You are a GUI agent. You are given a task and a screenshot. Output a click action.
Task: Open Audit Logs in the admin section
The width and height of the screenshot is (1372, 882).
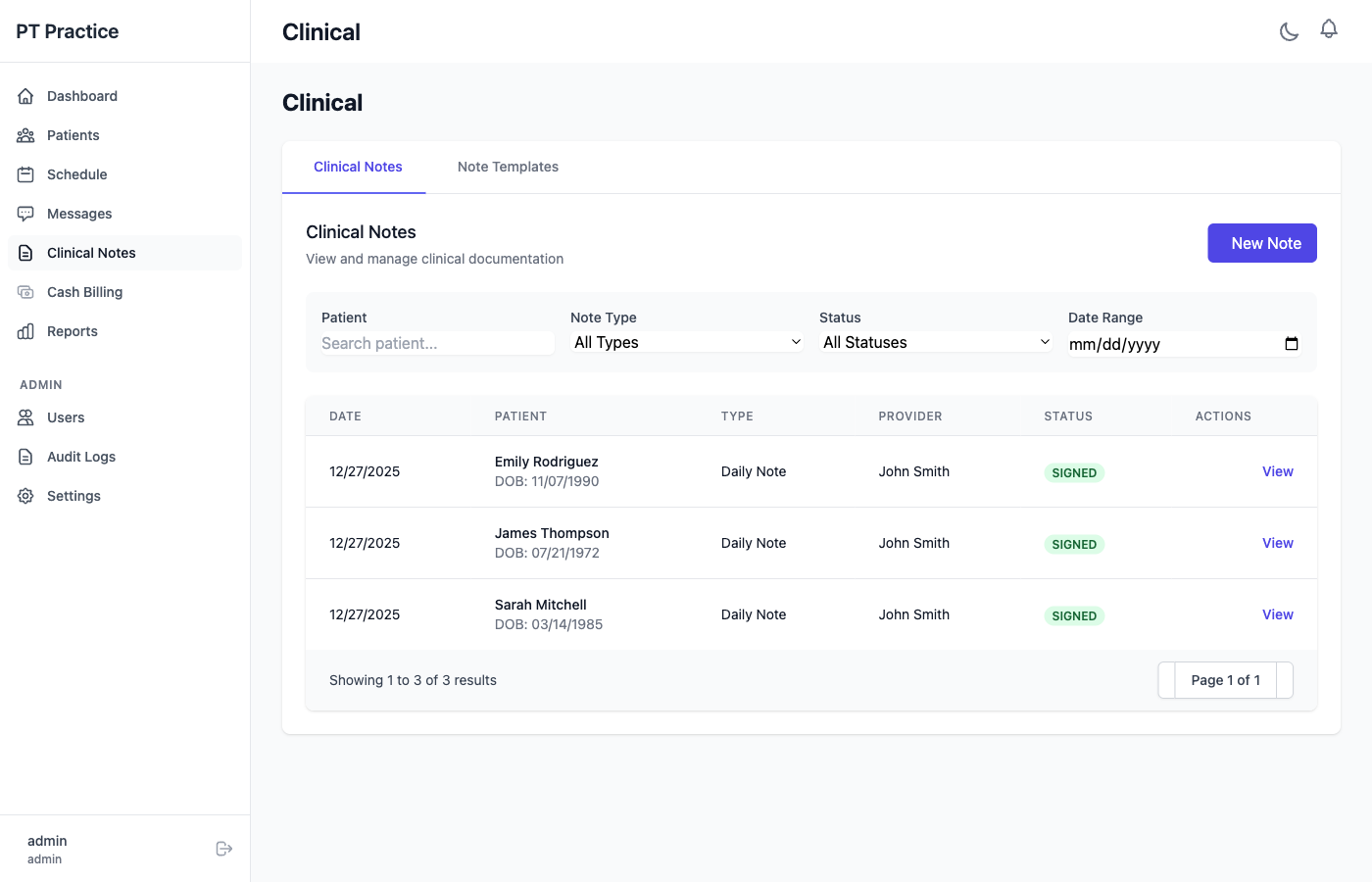tap(81, 457)
